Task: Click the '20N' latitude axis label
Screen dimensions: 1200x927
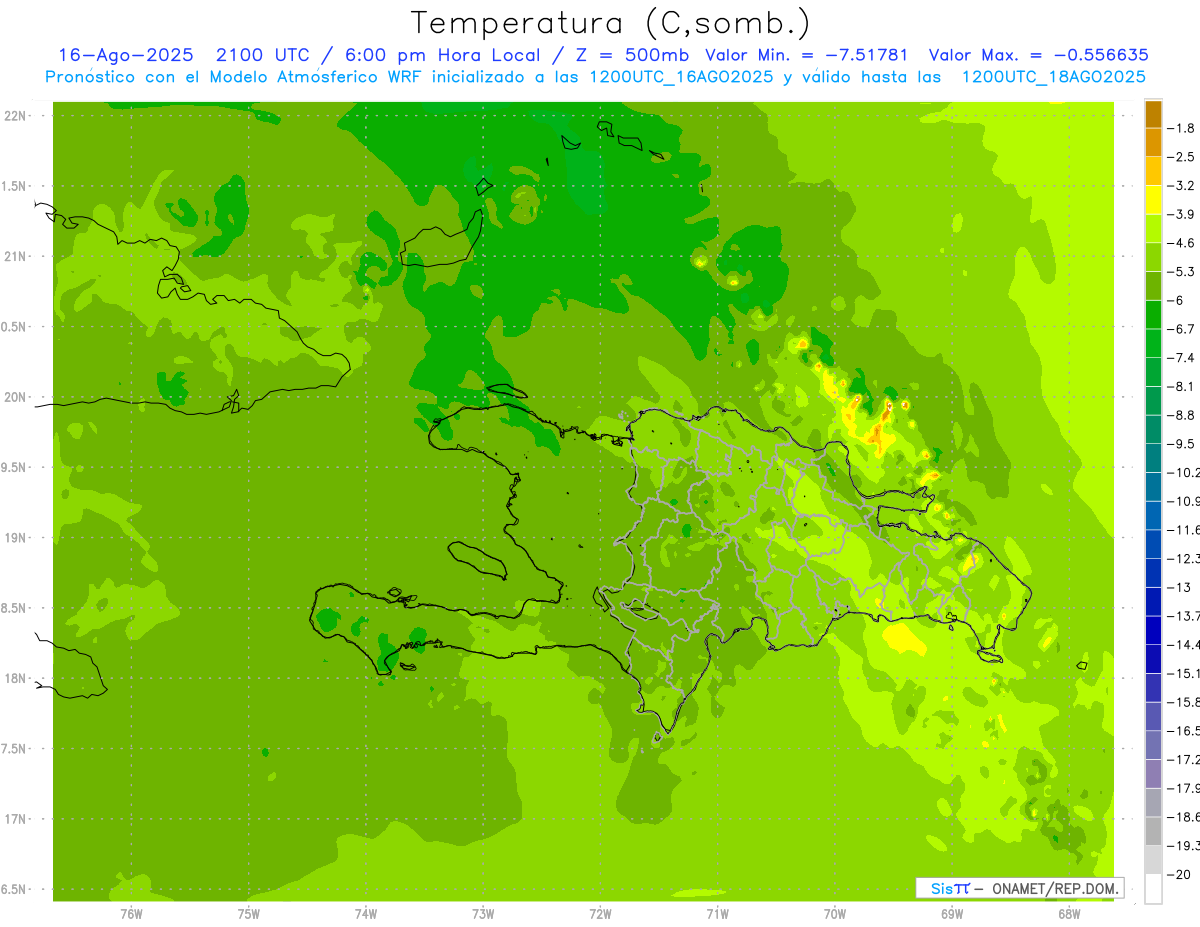Action: point(15,398)
